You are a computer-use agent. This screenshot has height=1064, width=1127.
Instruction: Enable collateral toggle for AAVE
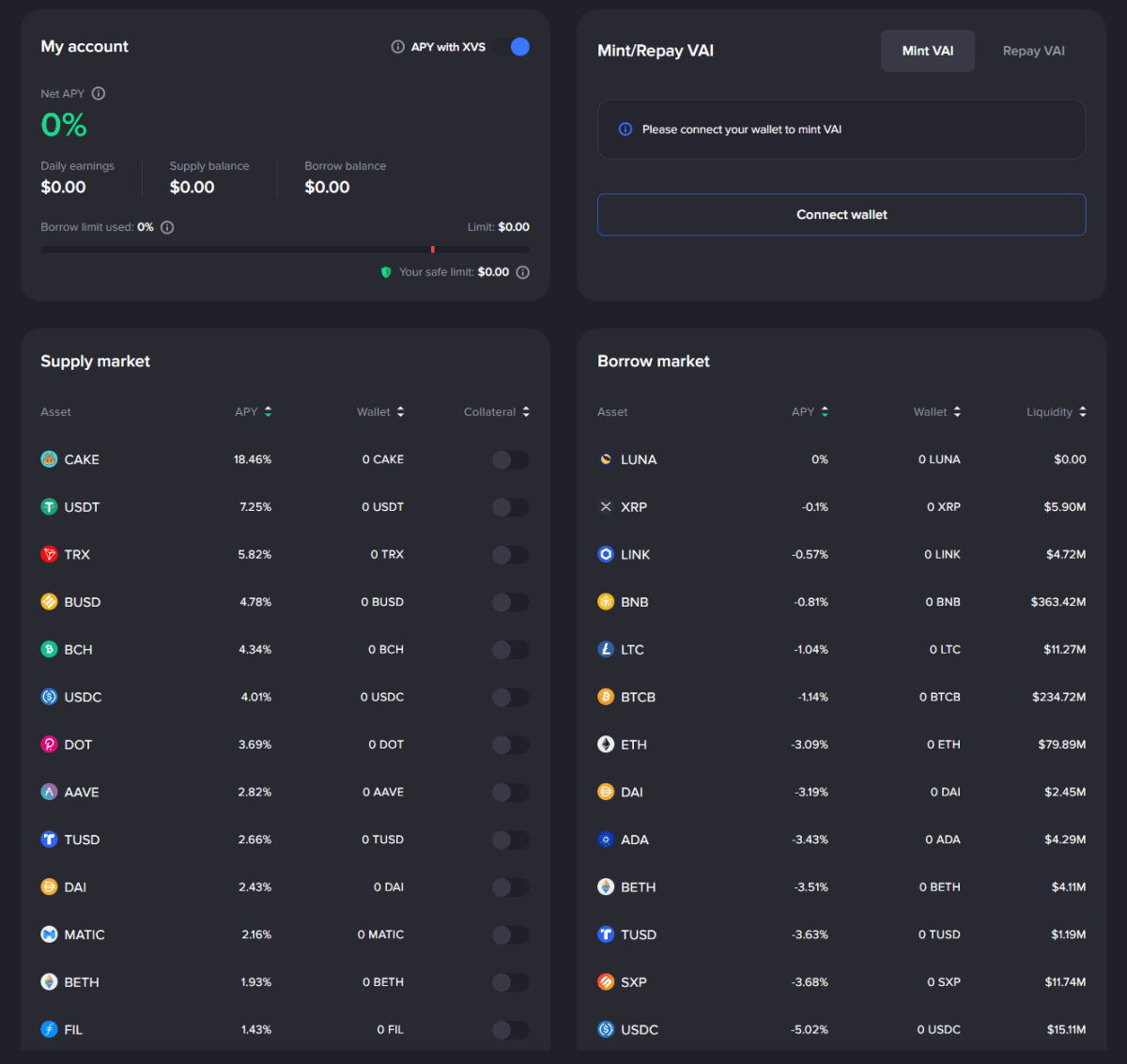pyautogui.click(x=511, y=792)
